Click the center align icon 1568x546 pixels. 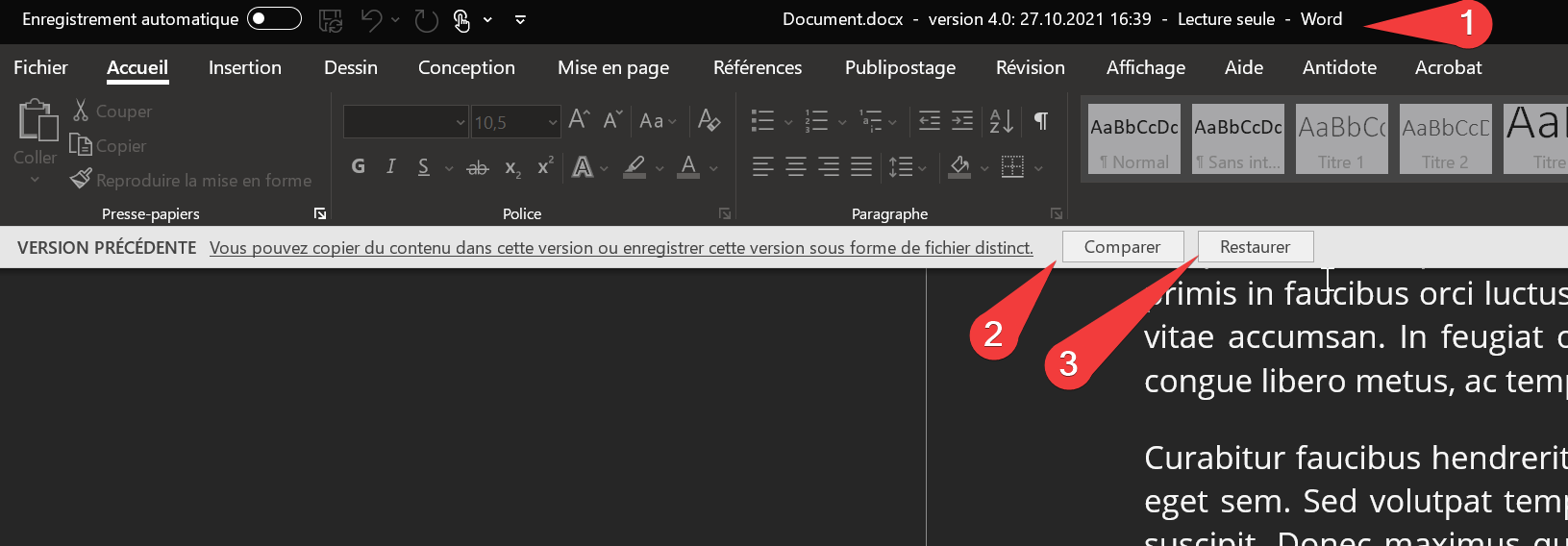[796, 167]
